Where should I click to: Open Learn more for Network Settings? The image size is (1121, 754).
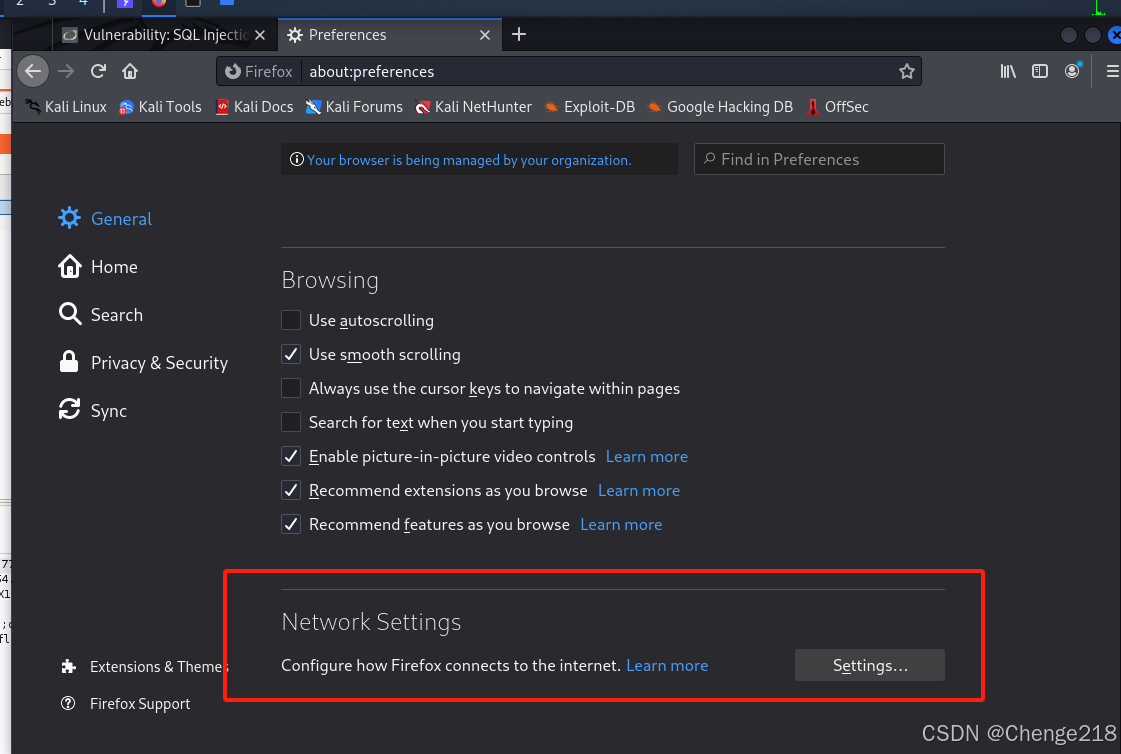(667, 665)
